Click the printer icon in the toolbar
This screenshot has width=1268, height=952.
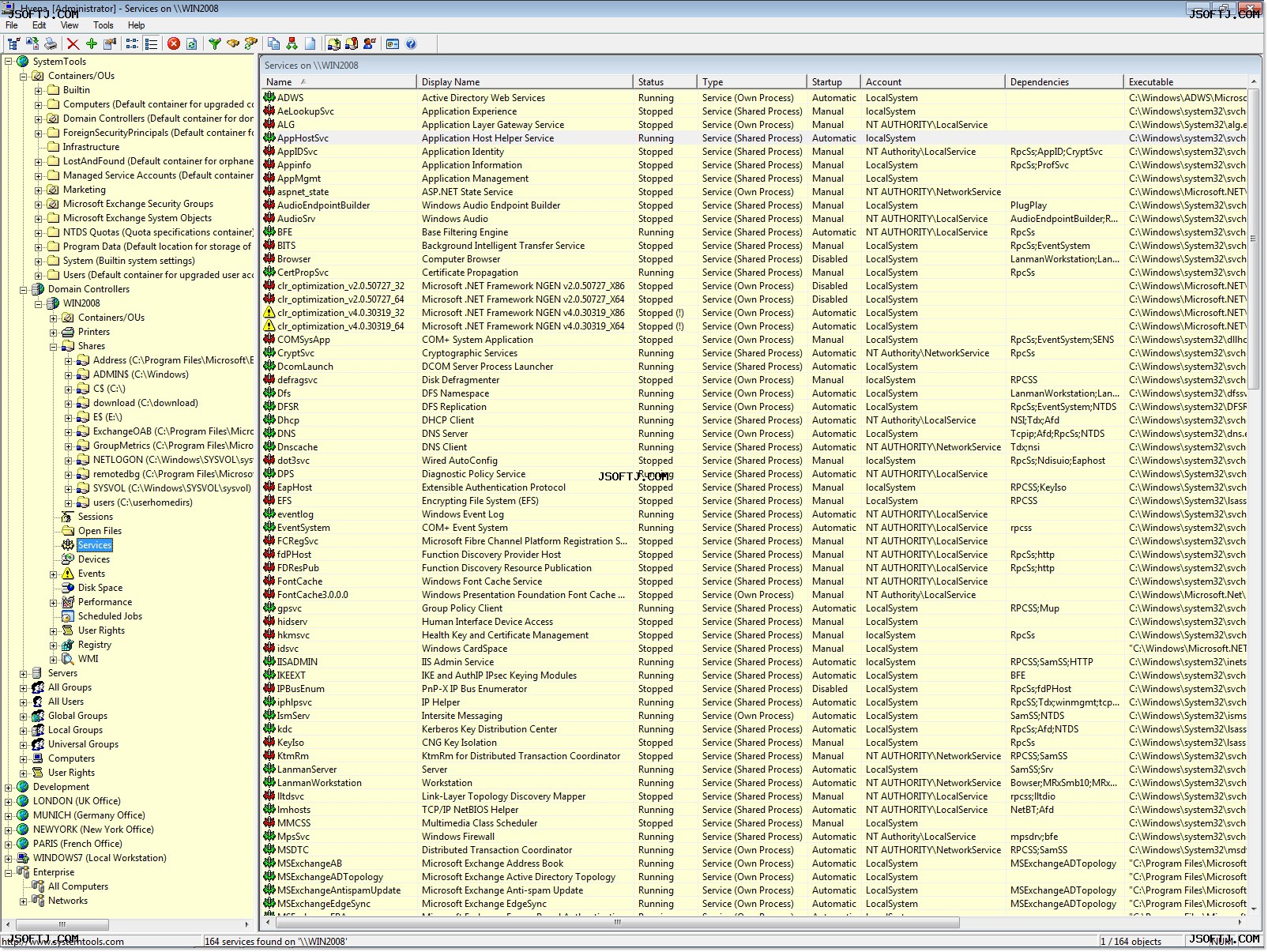[x=51, y=44]
